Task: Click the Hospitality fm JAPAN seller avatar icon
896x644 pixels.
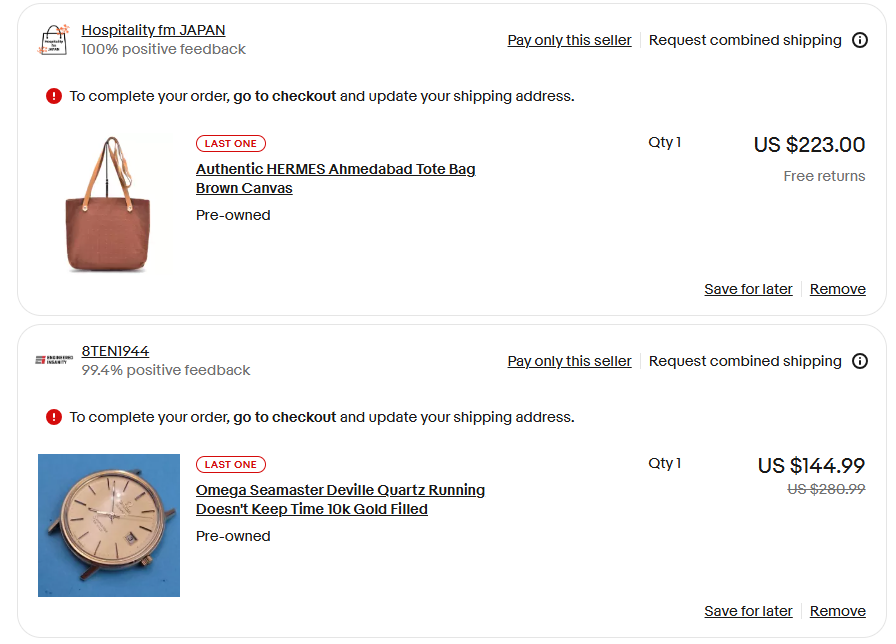Action: 54,39
